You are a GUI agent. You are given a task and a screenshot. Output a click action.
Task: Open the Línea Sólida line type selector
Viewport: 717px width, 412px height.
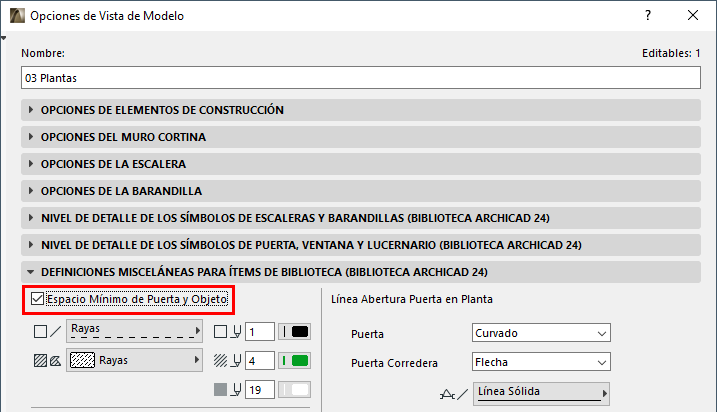[541, 393]
